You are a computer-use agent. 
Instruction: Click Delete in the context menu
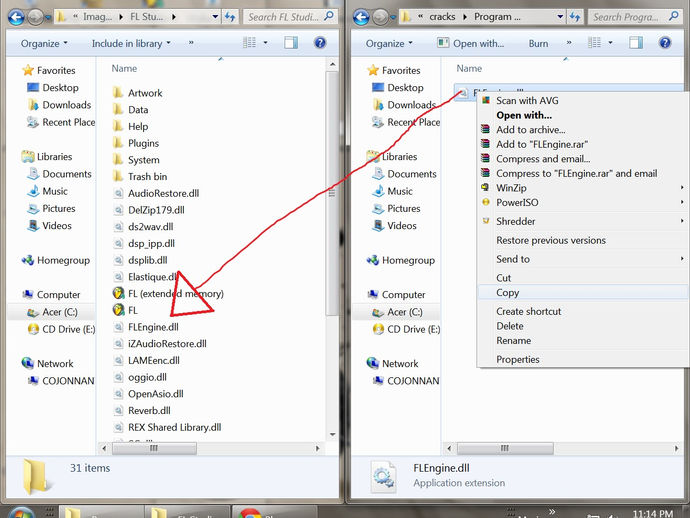click(x=510, y=326)
